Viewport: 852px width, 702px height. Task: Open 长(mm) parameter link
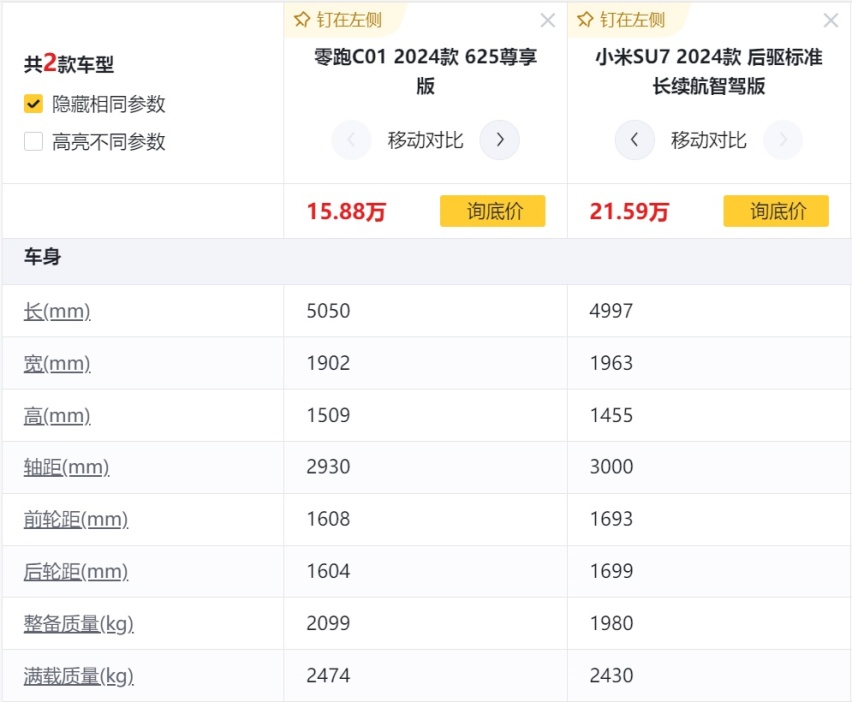pos(57,311)
